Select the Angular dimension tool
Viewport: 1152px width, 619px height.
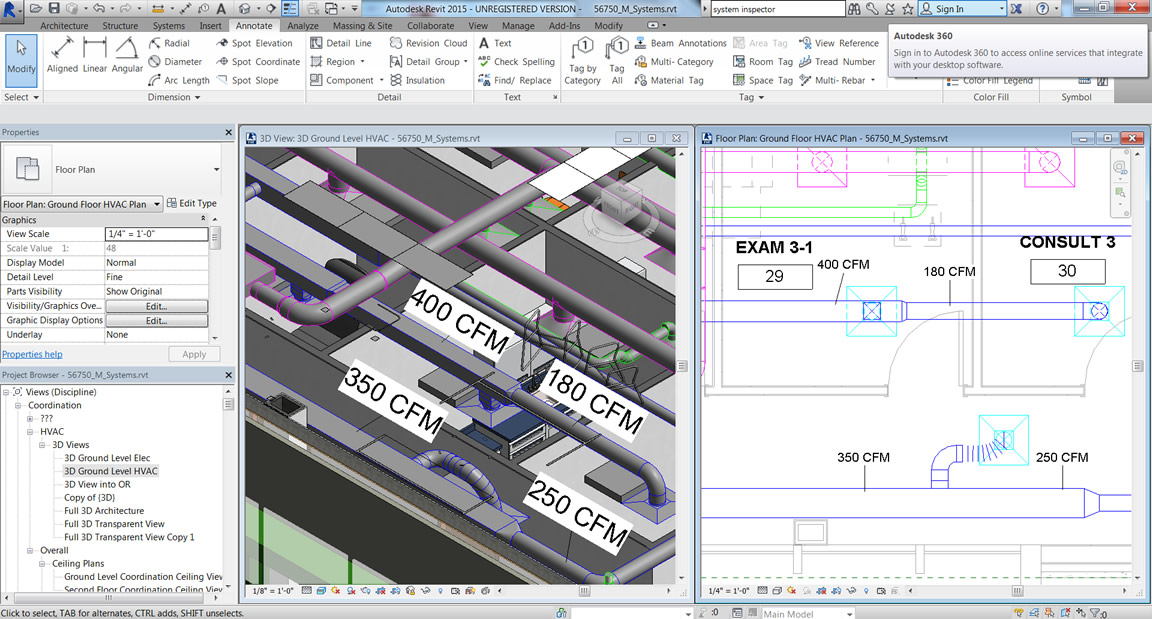[x=127, y=55]
